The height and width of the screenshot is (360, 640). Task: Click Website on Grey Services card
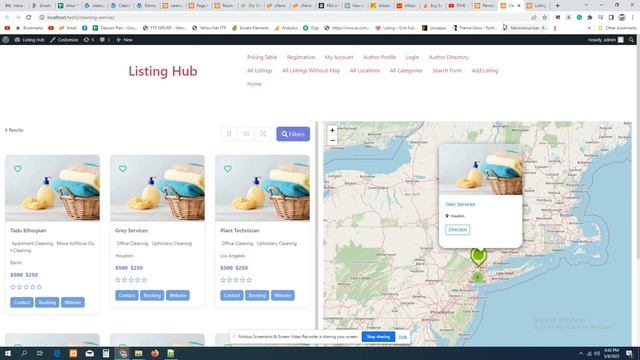coord(178,296)
